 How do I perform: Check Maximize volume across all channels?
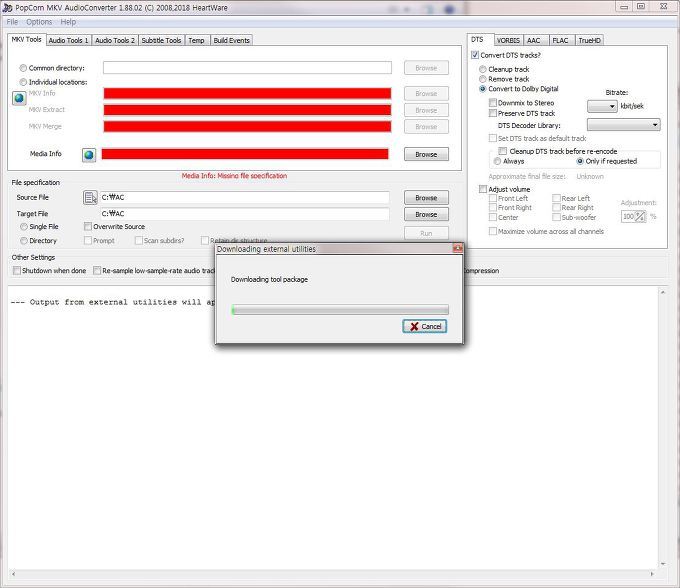coord(493,231)
